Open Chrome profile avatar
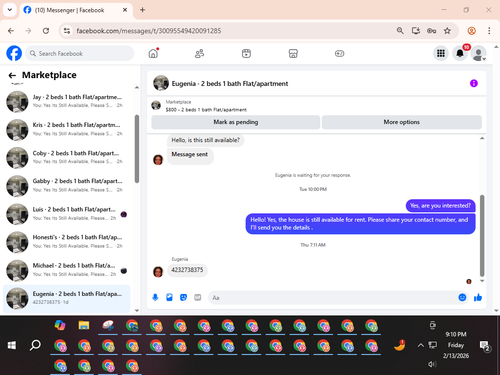This screenshot has height=375, width=500. point(471,31)
